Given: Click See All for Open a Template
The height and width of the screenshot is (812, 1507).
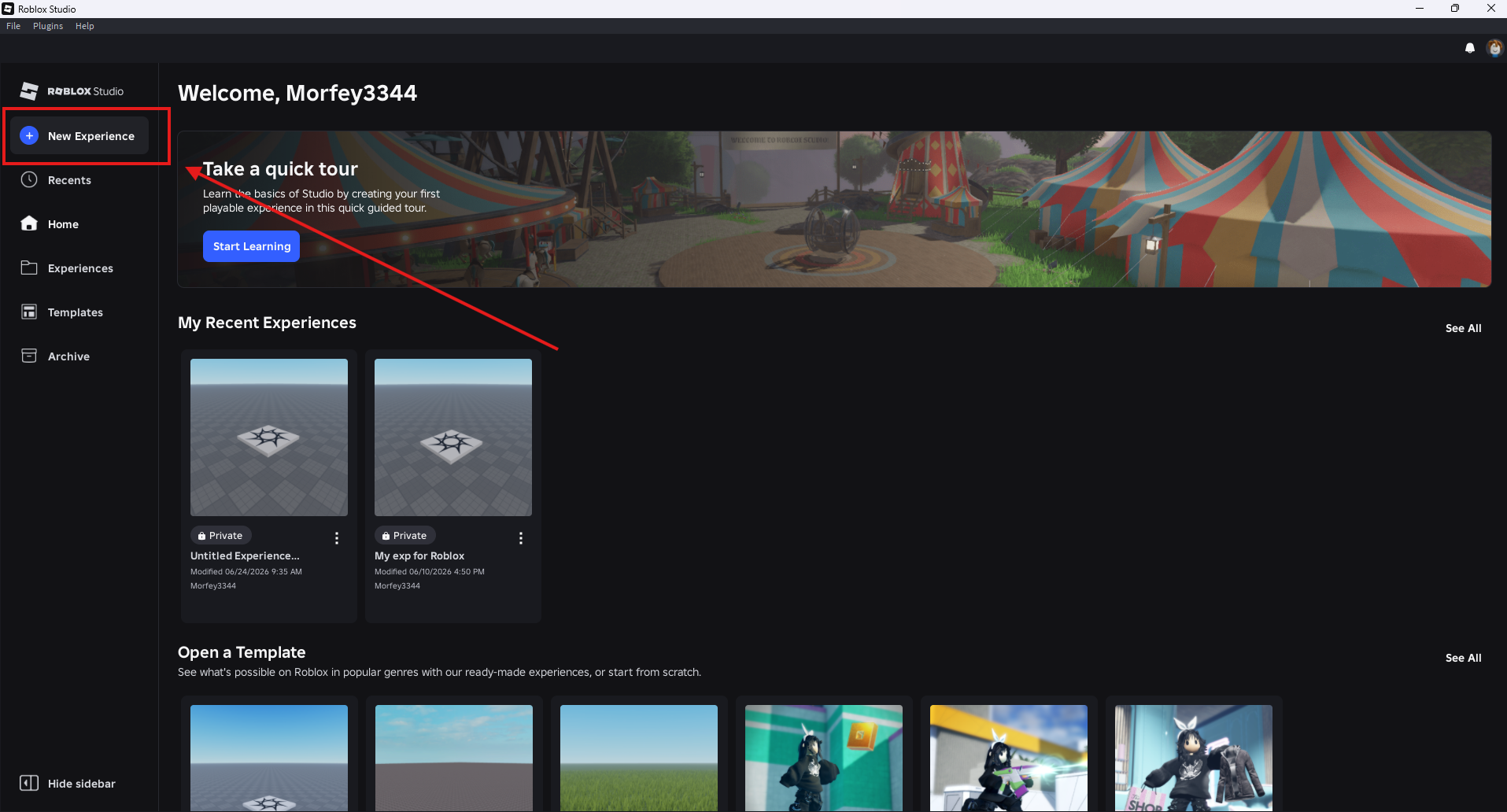Looking at the screenshot, I should tap(1464, 658).
